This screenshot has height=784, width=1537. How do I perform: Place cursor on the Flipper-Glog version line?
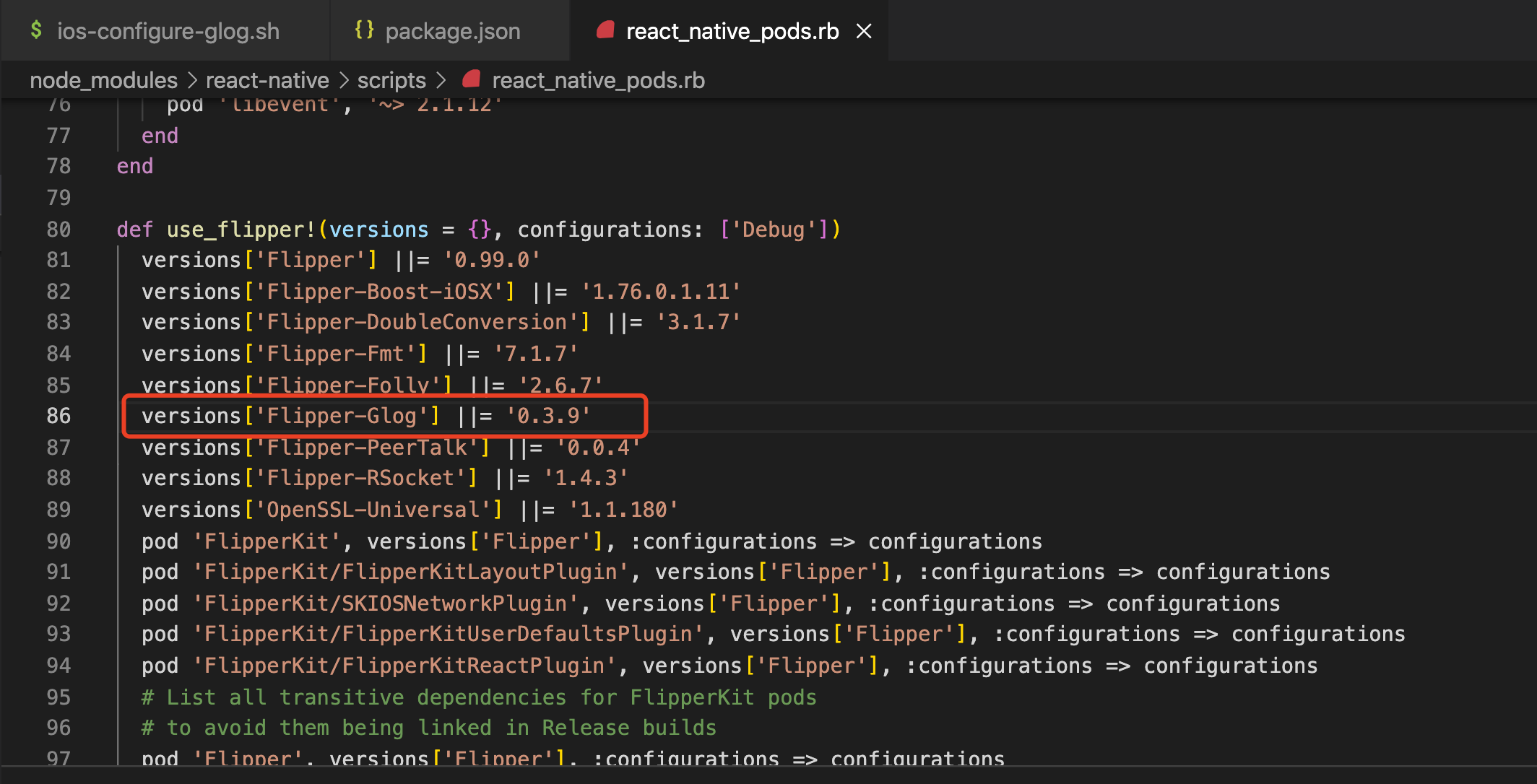pos(365,416)
